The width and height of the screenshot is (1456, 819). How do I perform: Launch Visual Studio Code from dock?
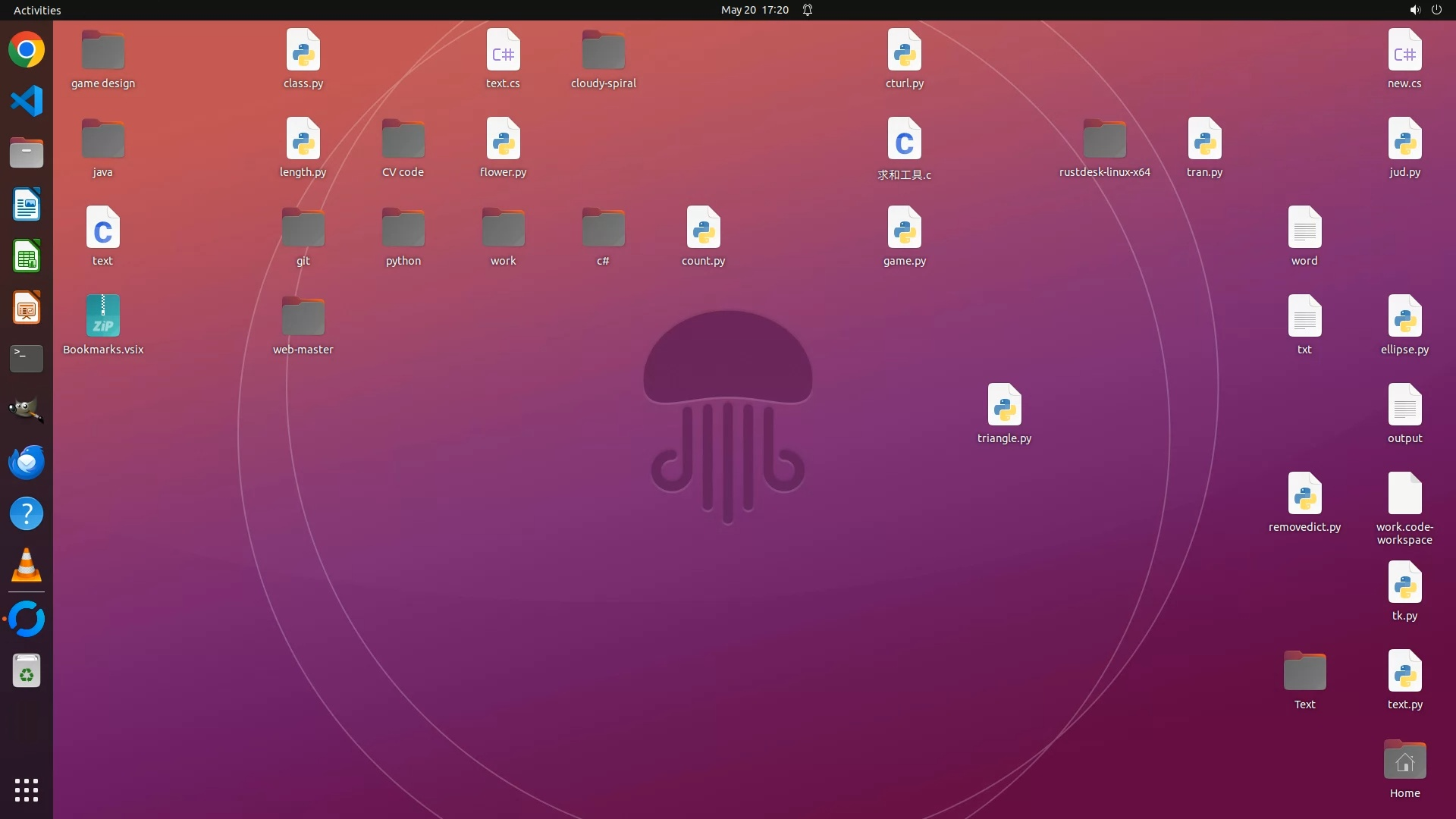[27, 101]
